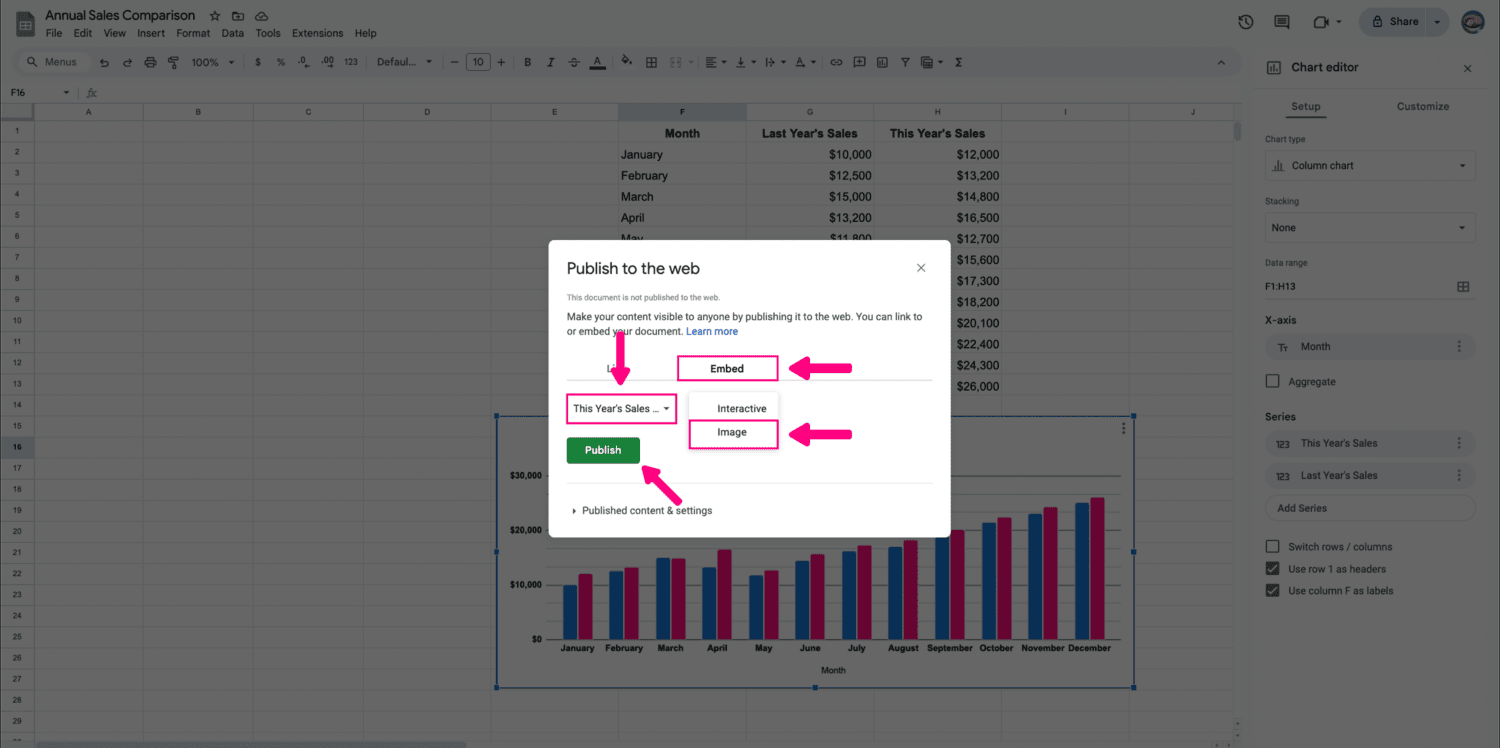Open the borders tool
This screenshot has width=1500, height=748.
(651, 62)
